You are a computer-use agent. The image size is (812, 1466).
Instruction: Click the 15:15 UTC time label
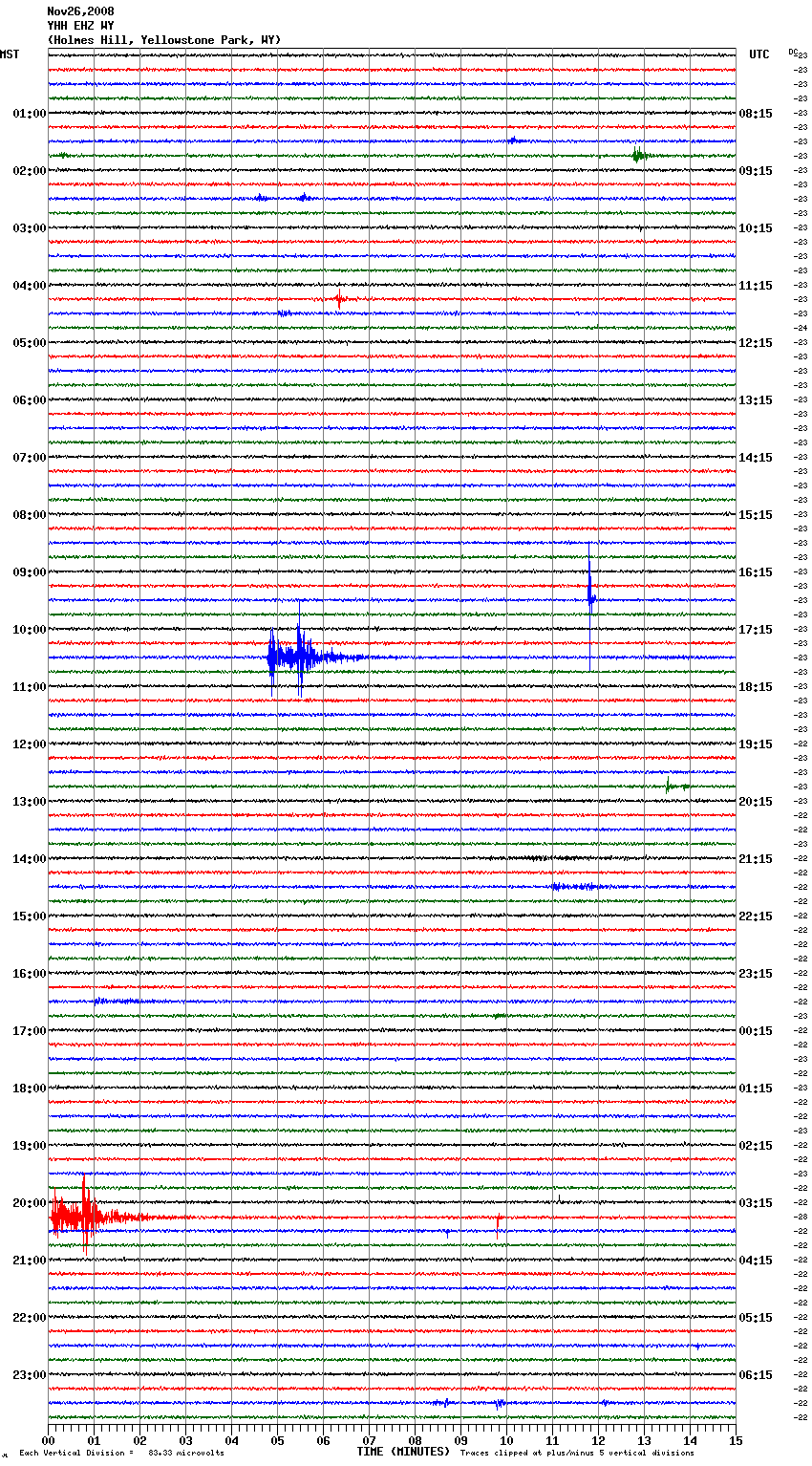[x=756, y=515]
